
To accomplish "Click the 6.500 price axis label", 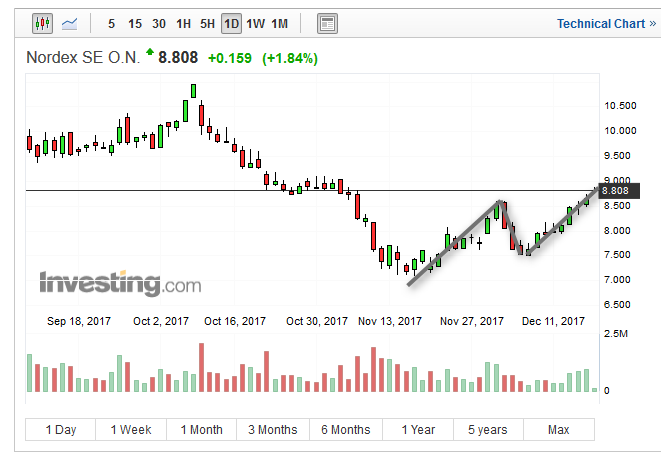I will pyautogui.click(x=617, y=304).
